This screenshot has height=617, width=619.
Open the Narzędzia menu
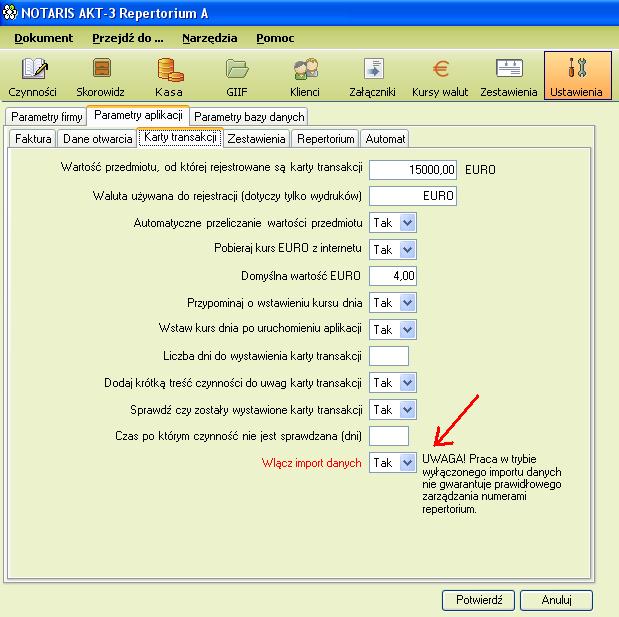(x=210, y=38)
